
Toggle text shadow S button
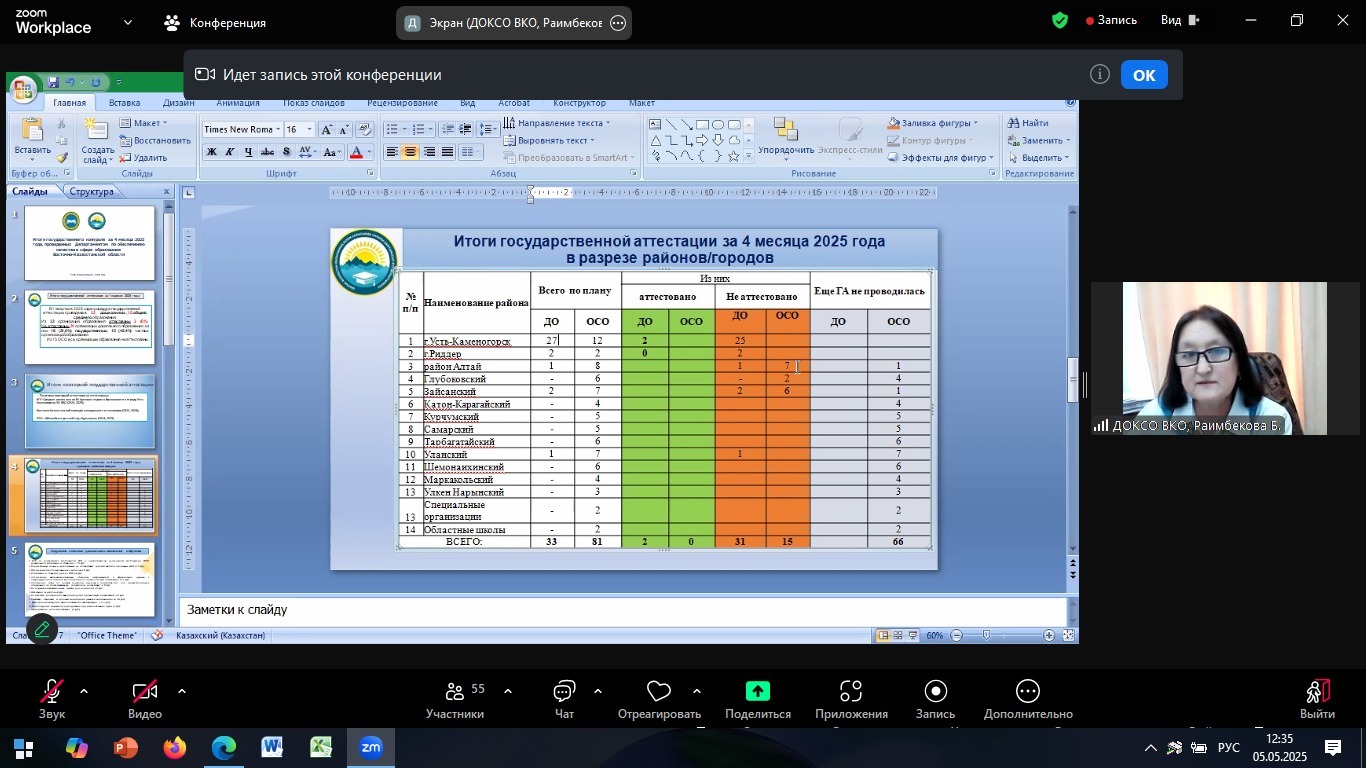pos(287,152)
